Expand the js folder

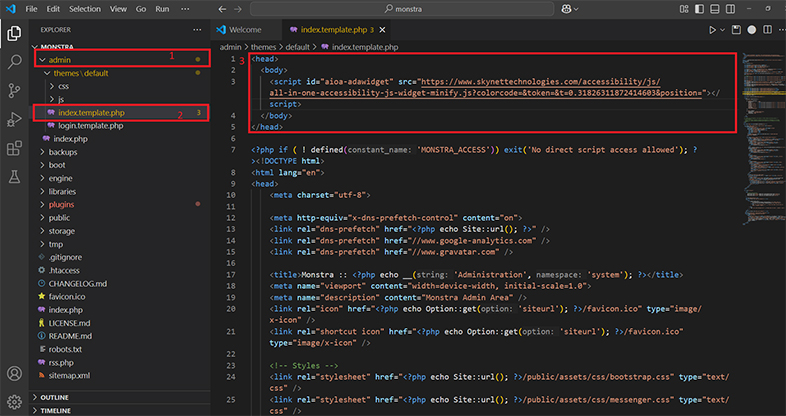52,99
